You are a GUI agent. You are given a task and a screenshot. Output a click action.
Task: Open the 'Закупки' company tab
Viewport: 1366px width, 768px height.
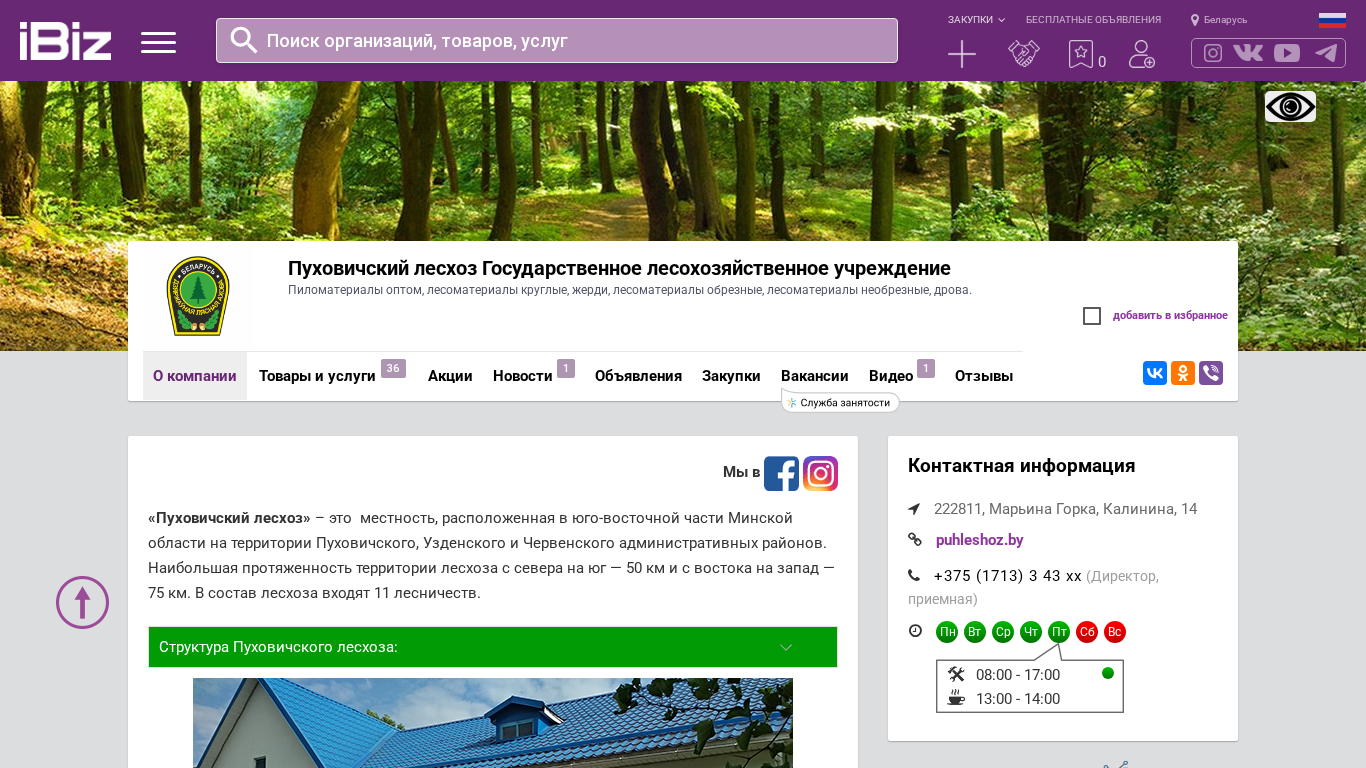pos(731,376)
